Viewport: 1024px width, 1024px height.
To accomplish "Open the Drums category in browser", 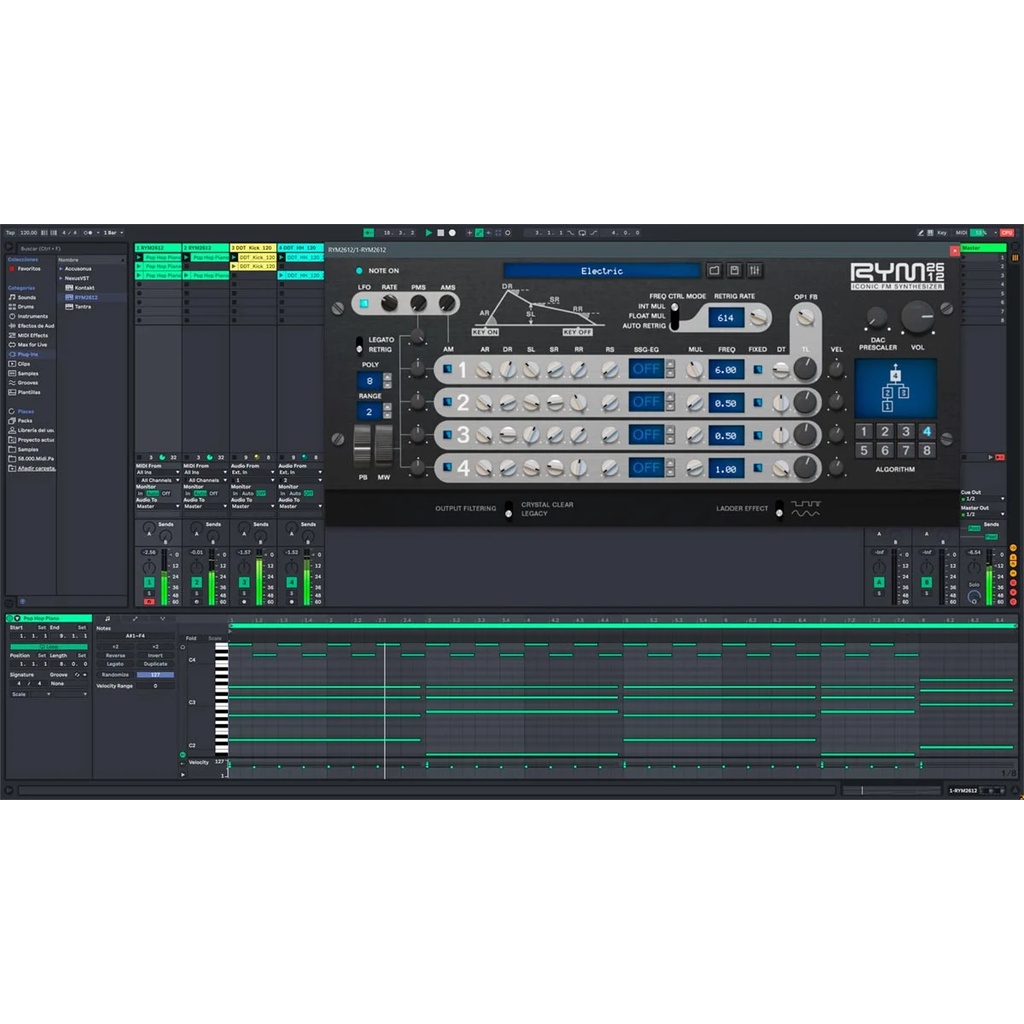I will (25, 306).
